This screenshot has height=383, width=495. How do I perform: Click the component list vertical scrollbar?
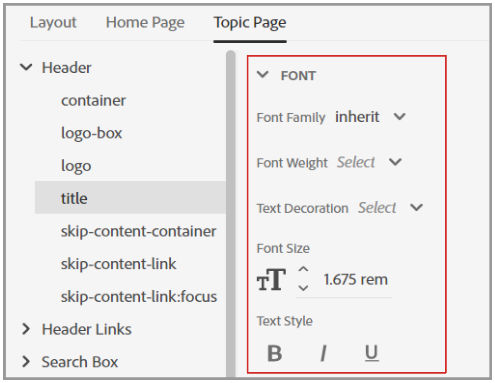tap(231, 213)
